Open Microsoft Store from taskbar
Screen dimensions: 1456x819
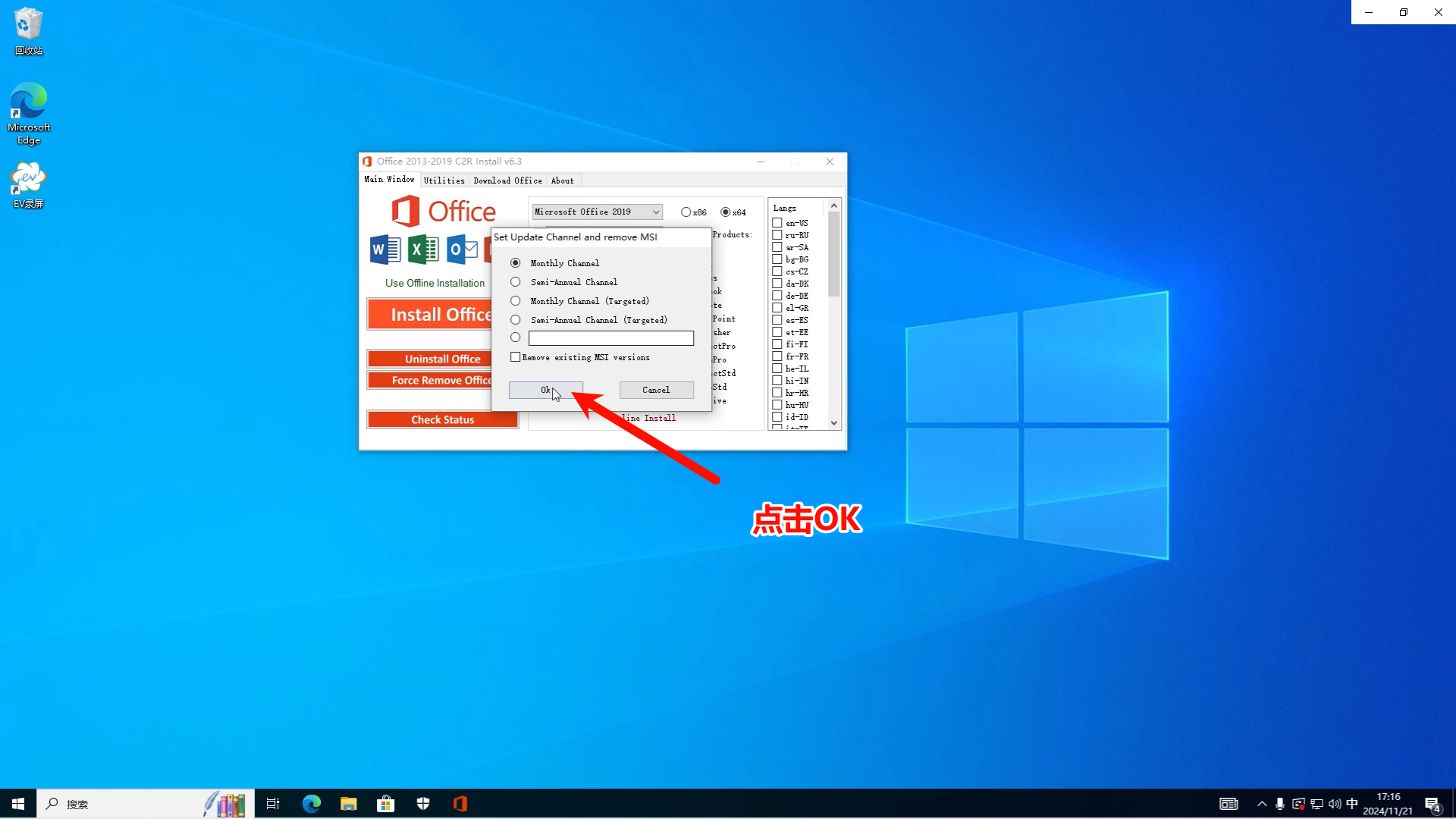[385, 804]
